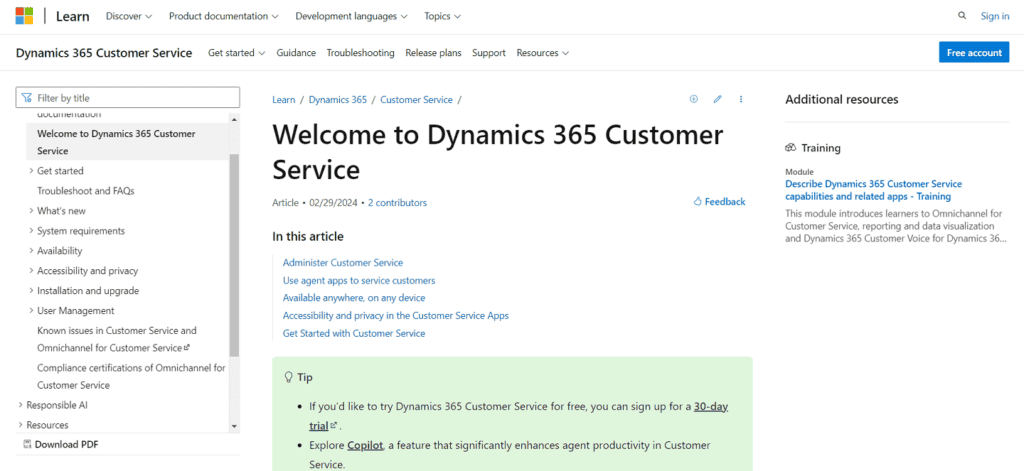Select Troubleshoot and FAQs tree item
1024x471 pixels.
pos(86,191)
